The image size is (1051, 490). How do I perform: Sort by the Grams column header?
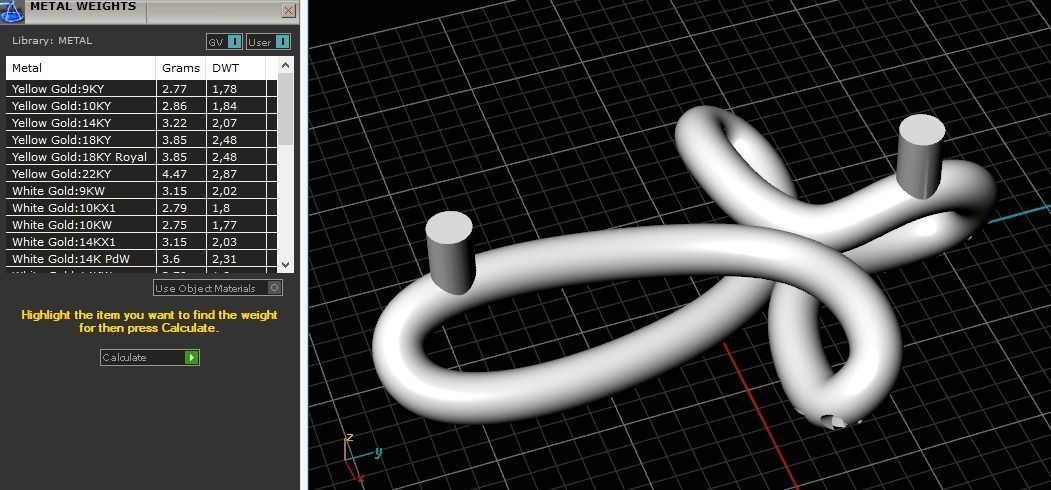(181, 68)
